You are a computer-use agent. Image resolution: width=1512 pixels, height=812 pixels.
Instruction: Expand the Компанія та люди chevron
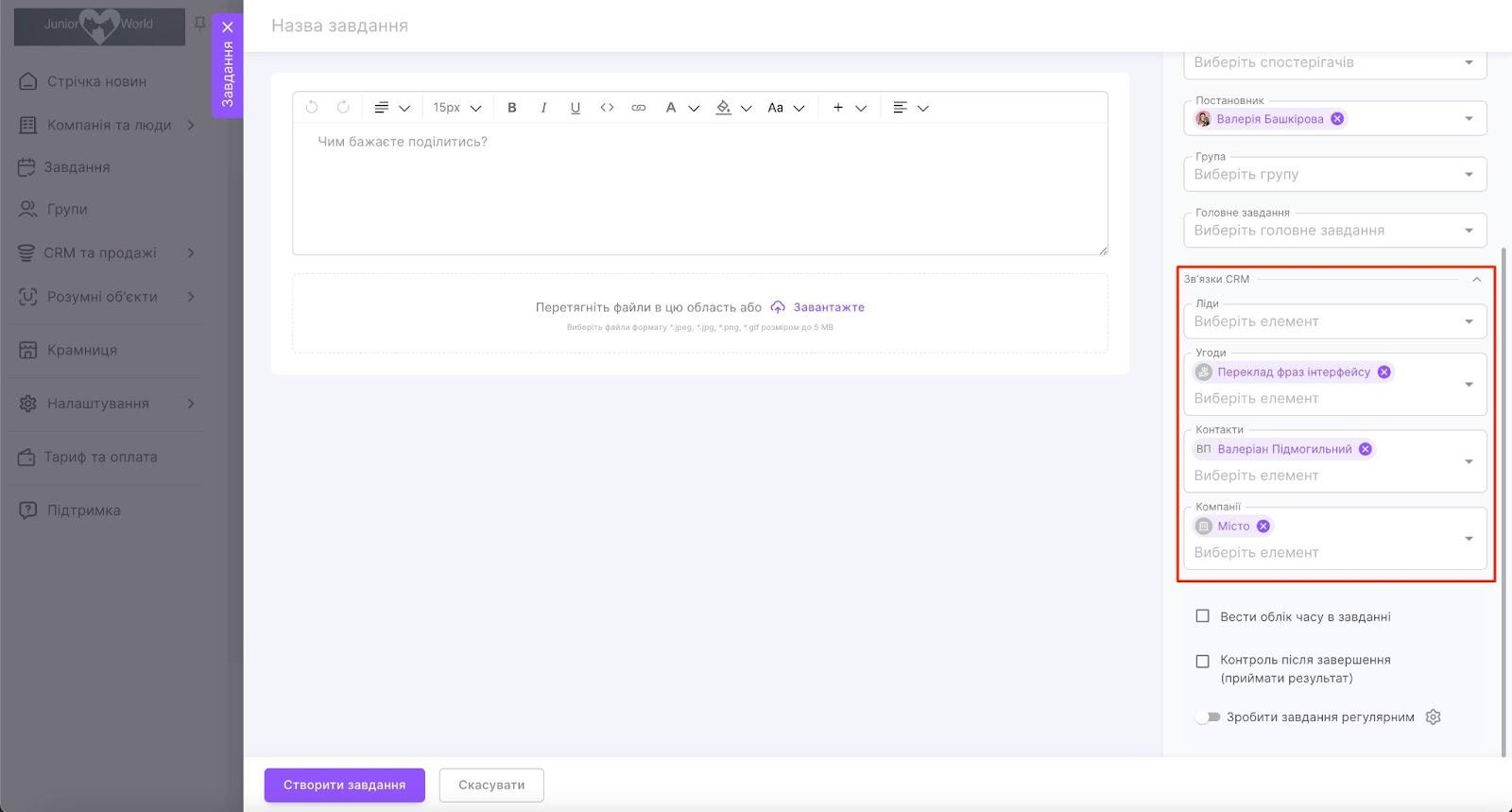[191, 125]
